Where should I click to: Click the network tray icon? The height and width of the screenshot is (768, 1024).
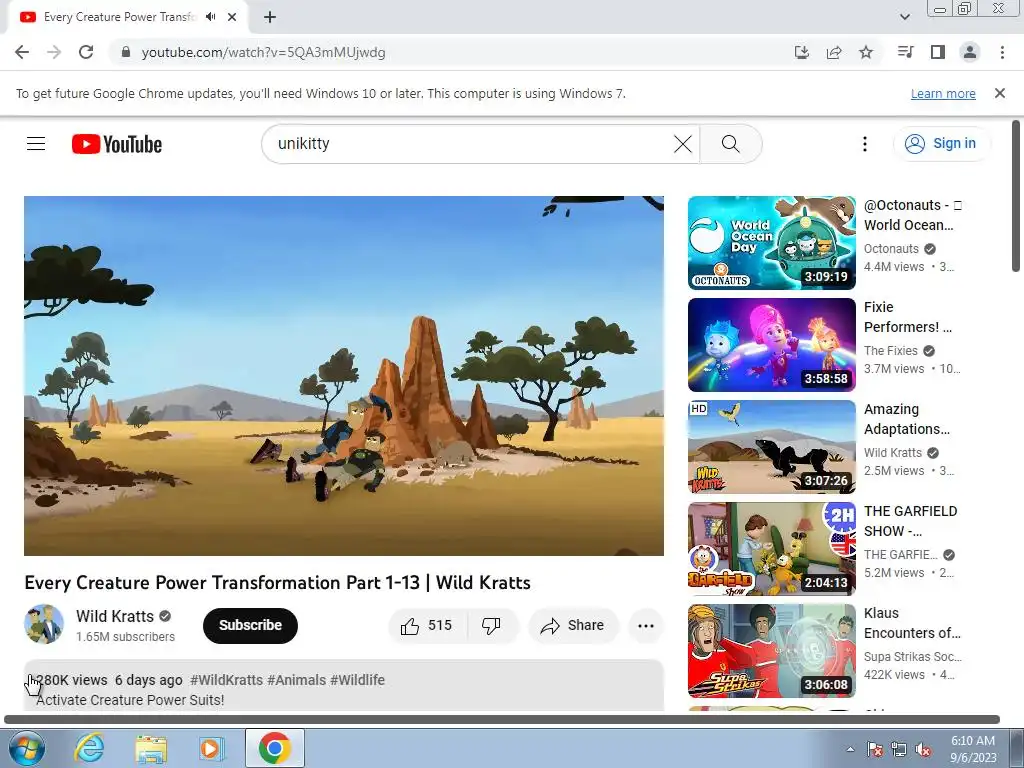pyautogui.click(x=899, y=749)
